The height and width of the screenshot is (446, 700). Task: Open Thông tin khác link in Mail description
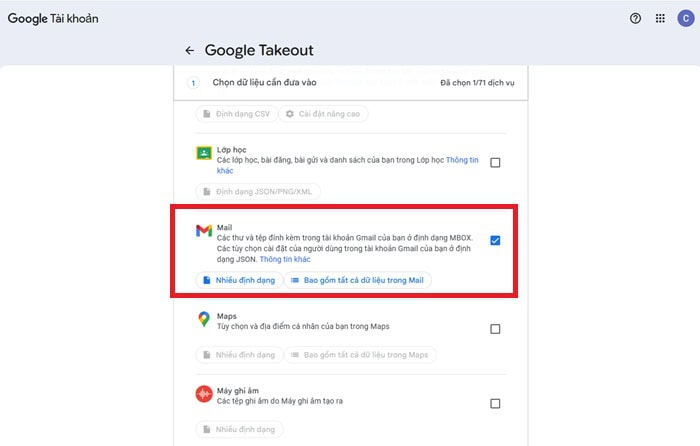(284, 259)
